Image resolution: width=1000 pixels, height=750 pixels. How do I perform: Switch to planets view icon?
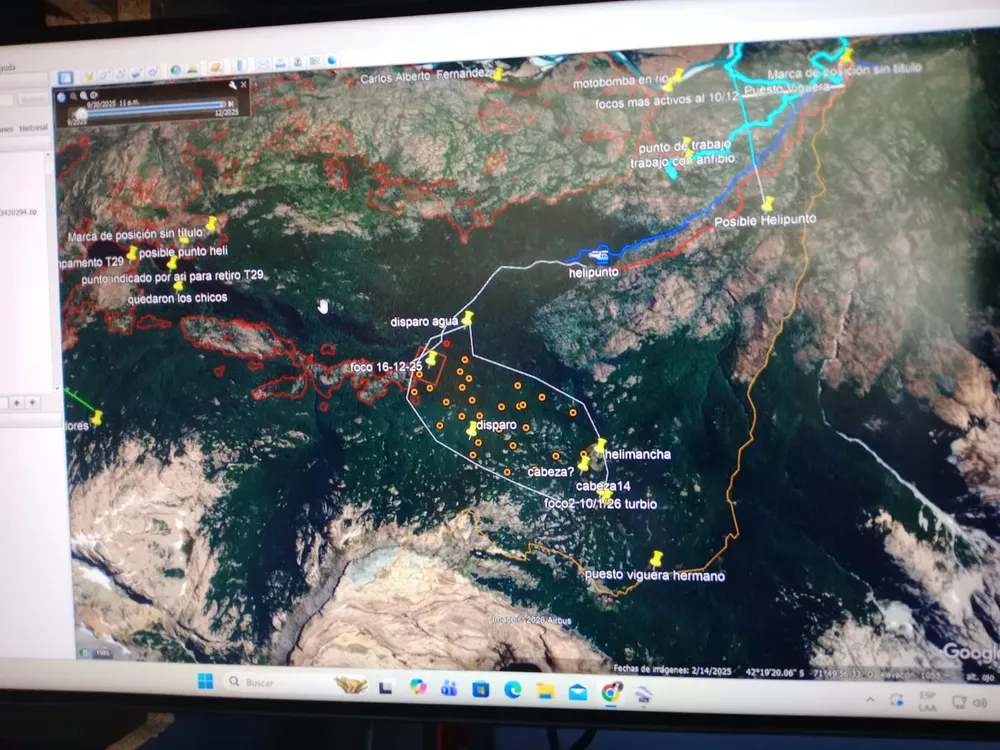pos(215,68)
